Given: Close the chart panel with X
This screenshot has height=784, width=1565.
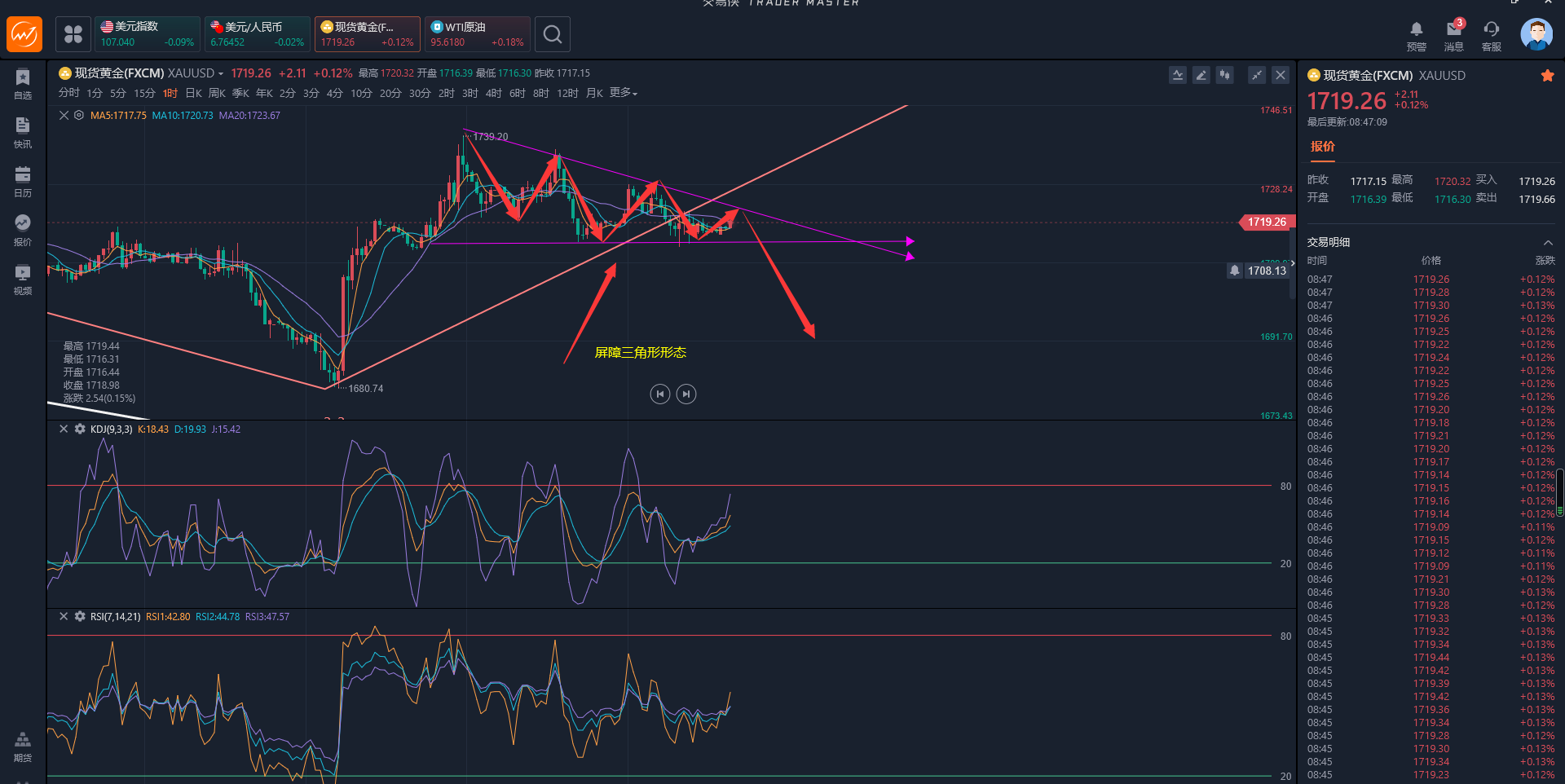Looking at the screenshot, I should pyautogui.click(x=1281, y=75).
